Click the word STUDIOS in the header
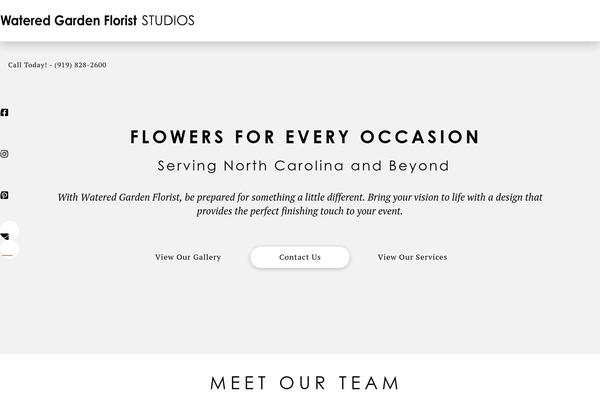This screenshot has height=400, width=600. [168, 20]
